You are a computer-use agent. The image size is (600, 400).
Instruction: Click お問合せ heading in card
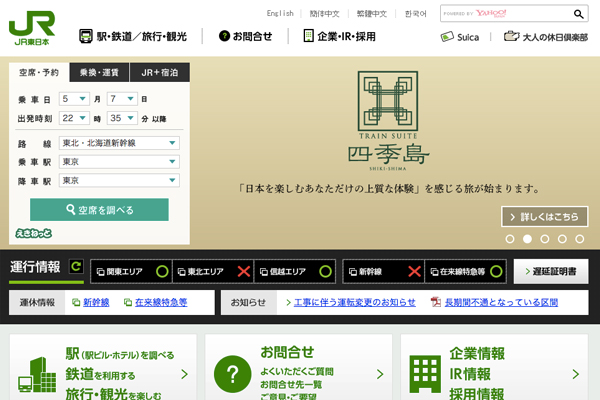(287, 352)
